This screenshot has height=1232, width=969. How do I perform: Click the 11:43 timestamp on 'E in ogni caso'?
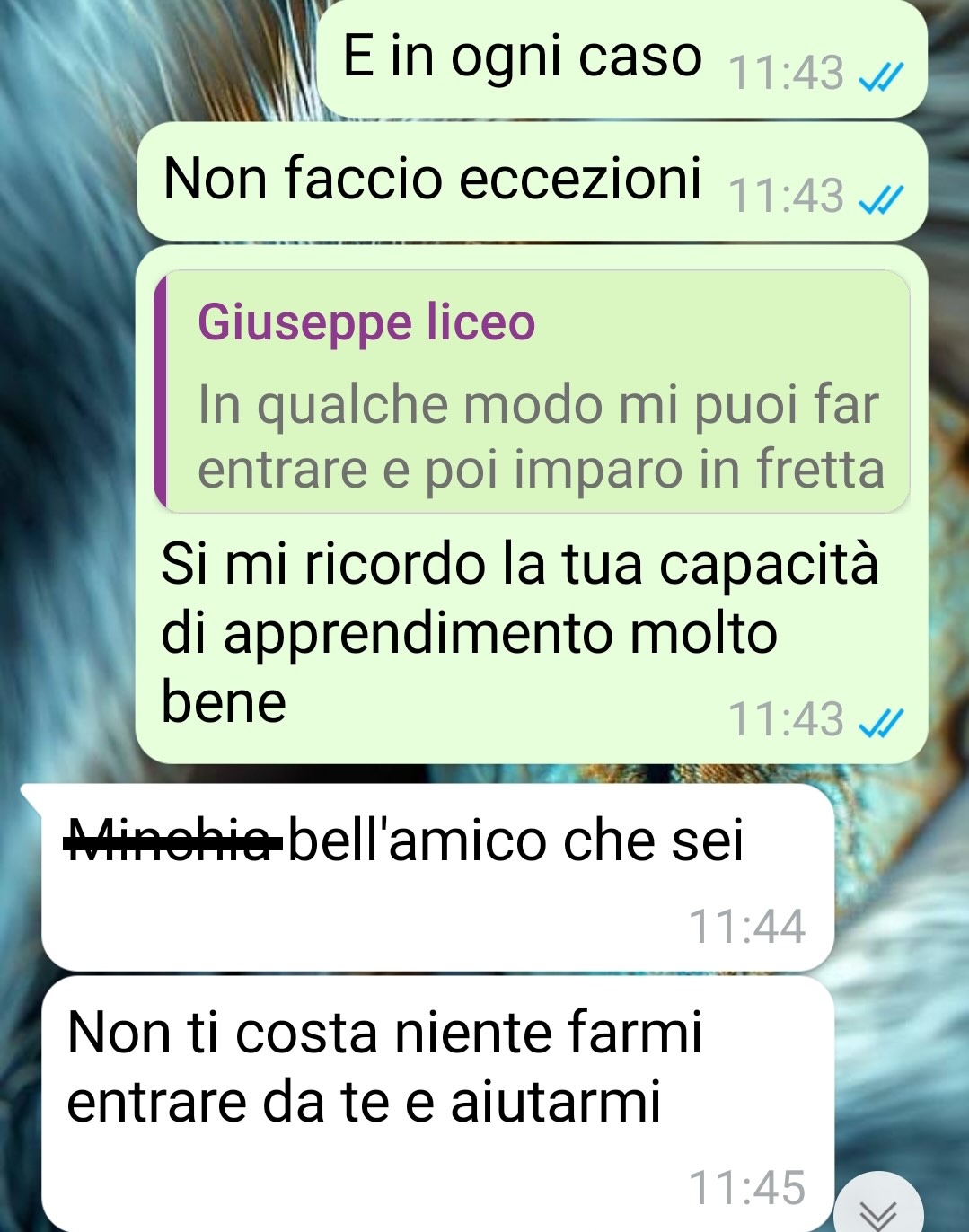tap(787, 75)
